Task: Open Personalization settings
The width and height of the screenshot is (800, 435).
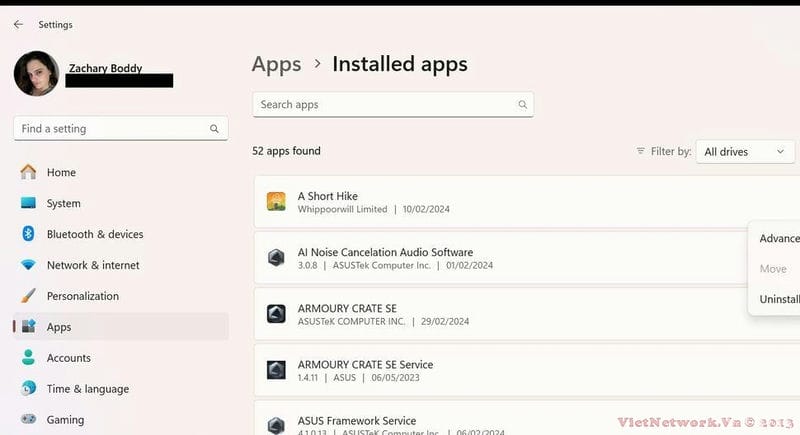Action: click(x=120, y=296)
